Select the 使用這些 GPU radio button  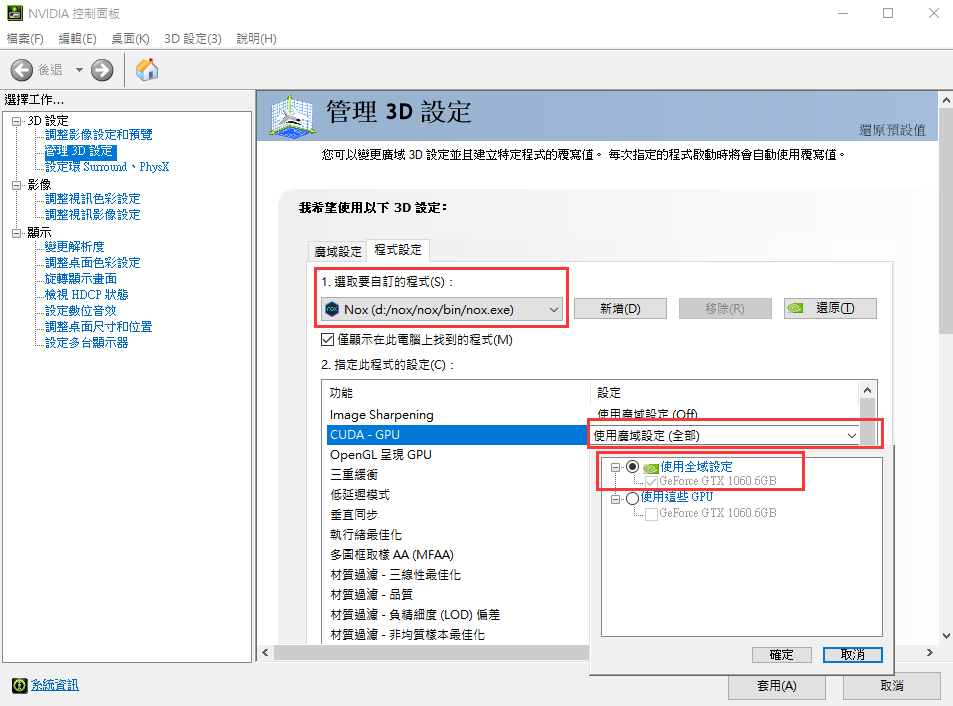(x=632, y=498)
